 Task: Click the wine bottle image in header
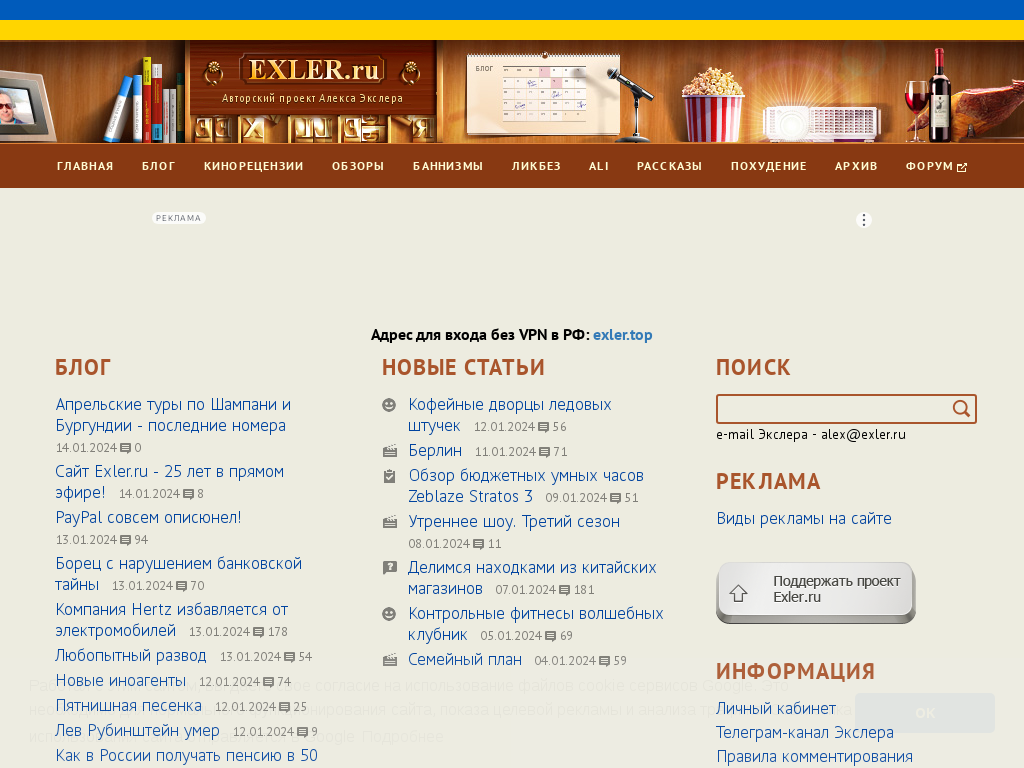pyautogui.click(x=940, y=95)
